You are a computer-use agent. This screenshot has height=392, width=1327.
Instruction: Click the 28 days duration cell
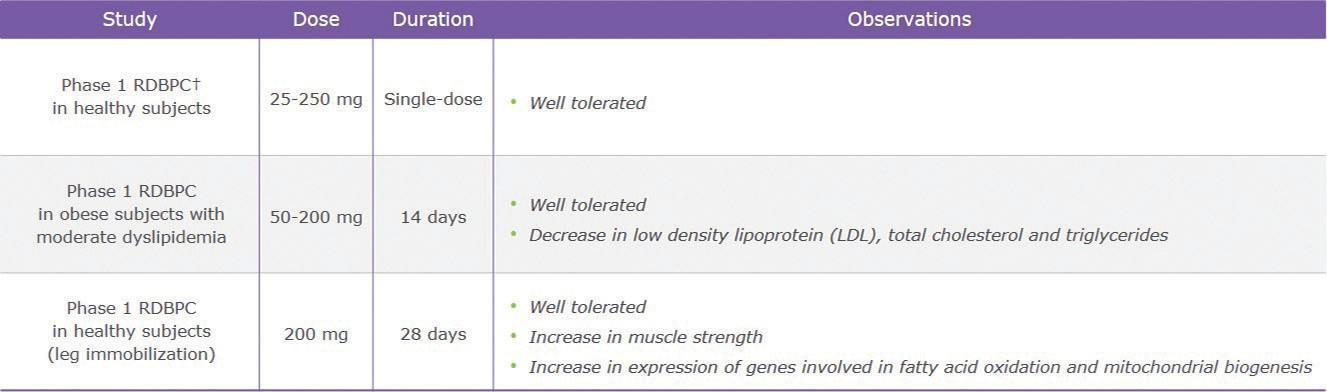pyautogui.click(x=433, y=334)
